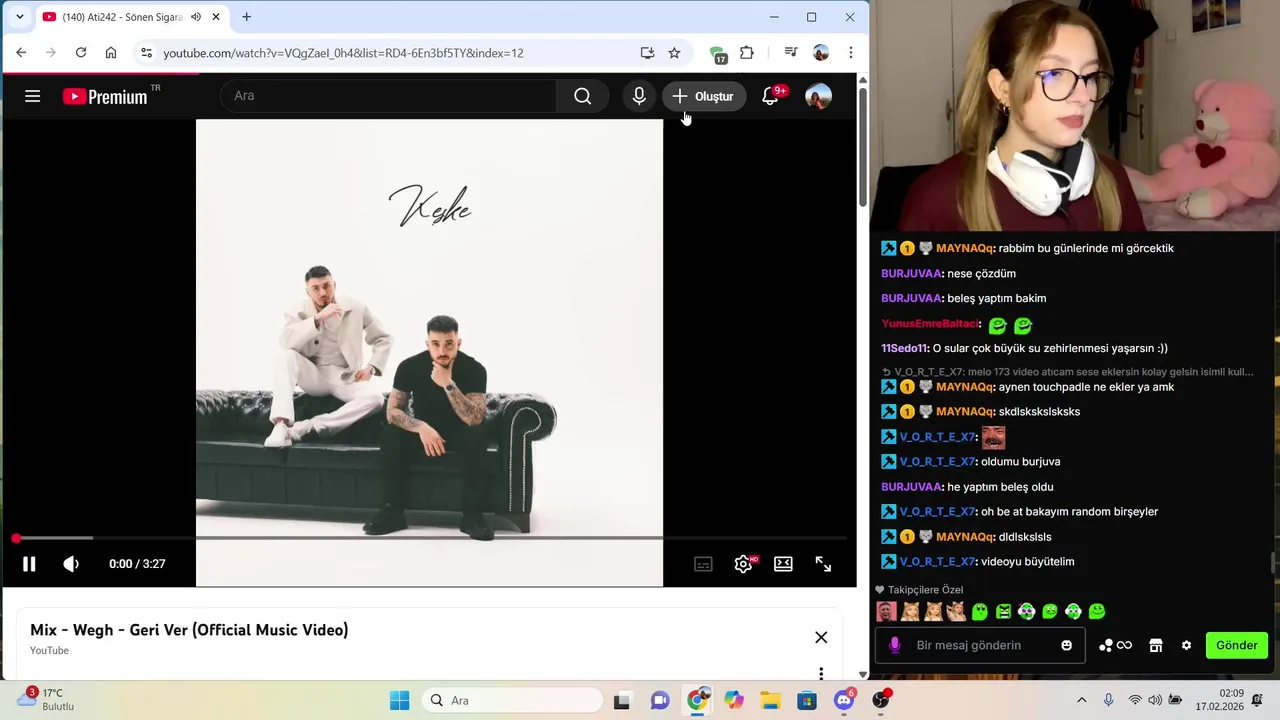
Task: Bookmark this page with star icon
Action: [674, 53]
